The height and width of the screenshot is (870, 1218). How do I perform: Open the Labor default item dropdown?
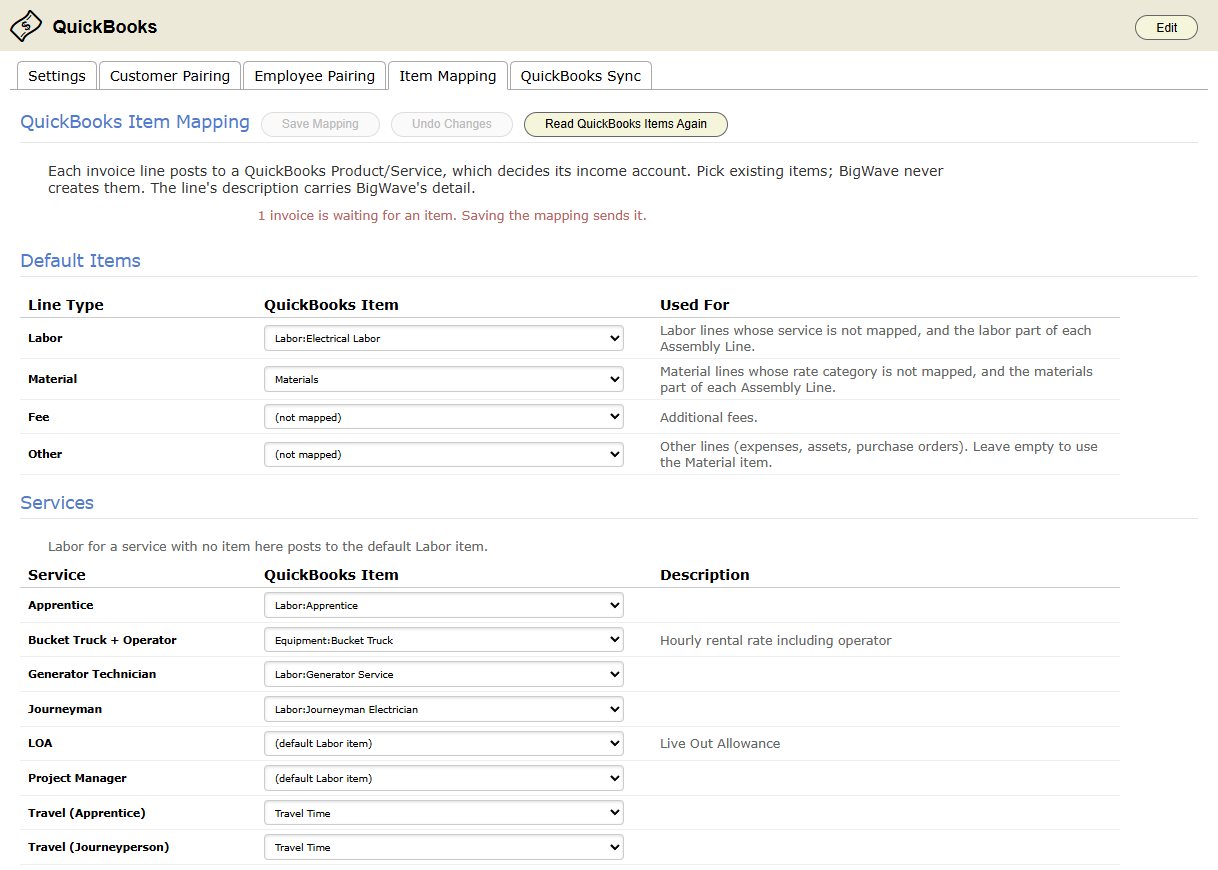[x=444, y=338]
